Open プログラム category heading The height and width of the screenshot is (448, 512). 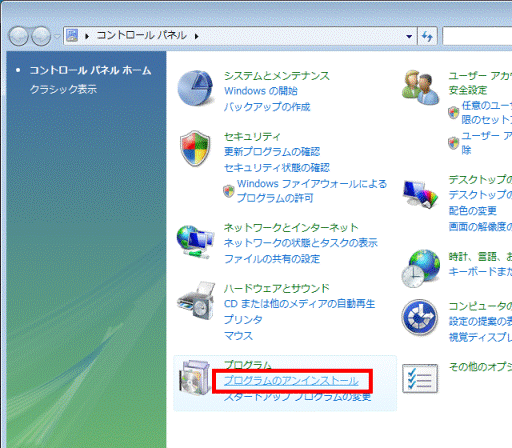pyautogui.click(x=248, y=365)
